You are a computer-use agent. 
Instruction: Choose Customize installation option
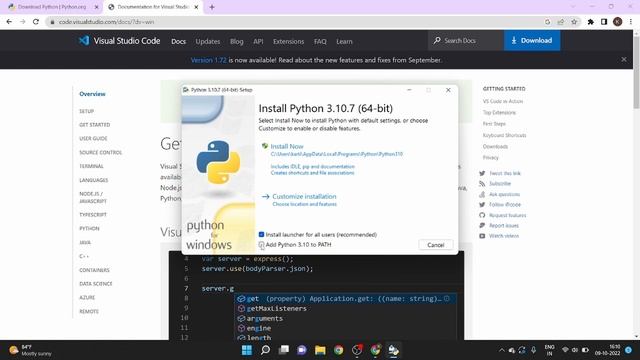pos(304,196)
